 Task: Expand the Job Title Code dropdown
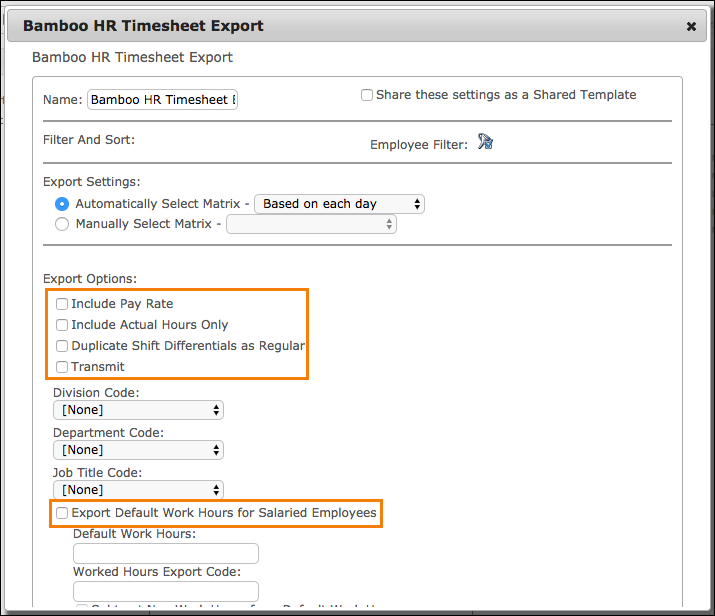pos(138,490)
